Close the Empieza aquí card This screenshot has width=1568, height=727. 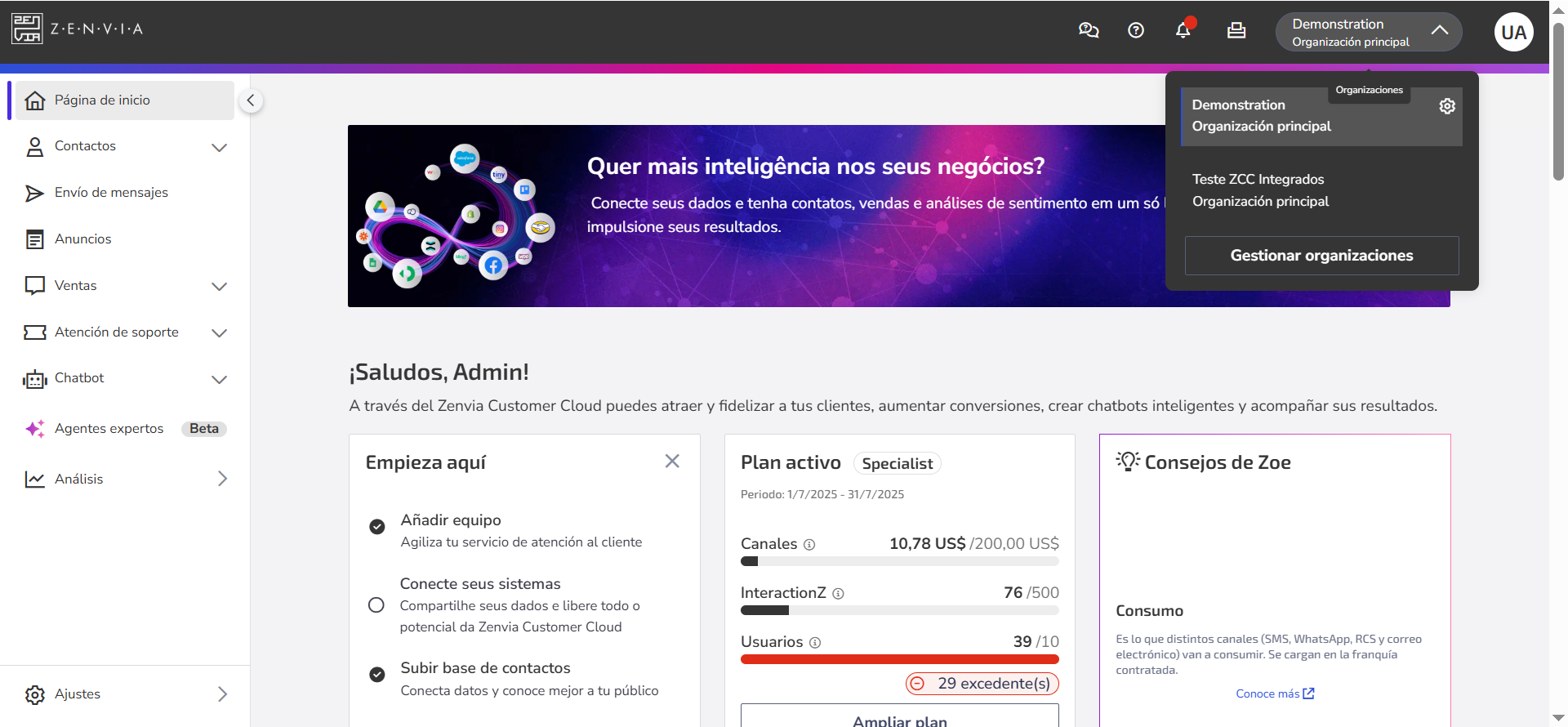(672, 462)
